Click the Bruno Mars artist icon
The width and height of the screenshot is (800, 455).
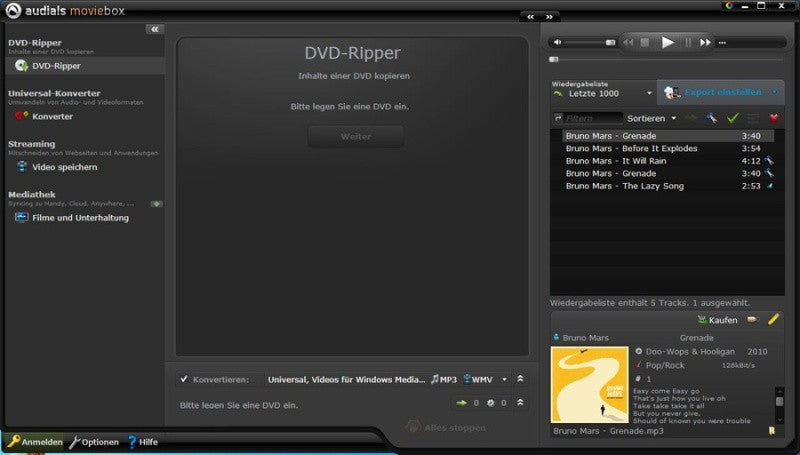(556, 337)
